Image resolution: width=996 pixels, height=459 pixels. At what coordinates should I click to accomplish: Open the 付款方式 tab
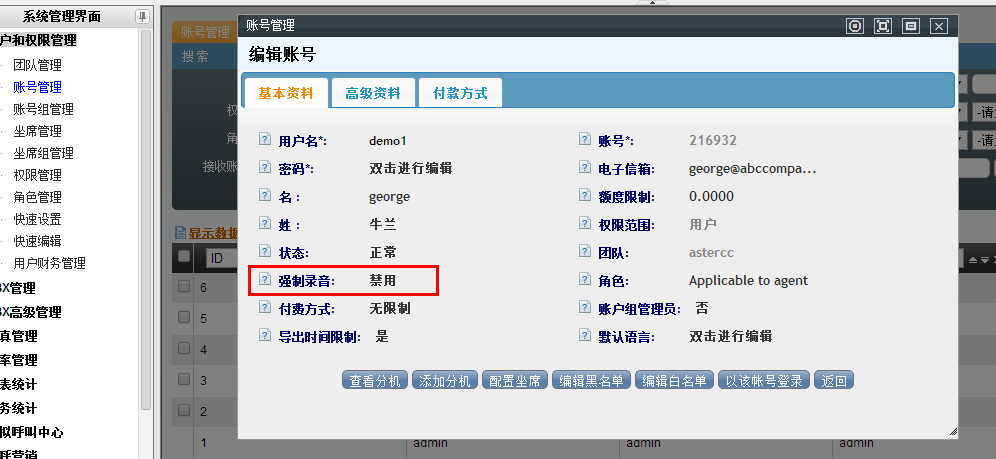tap(460, 93)
